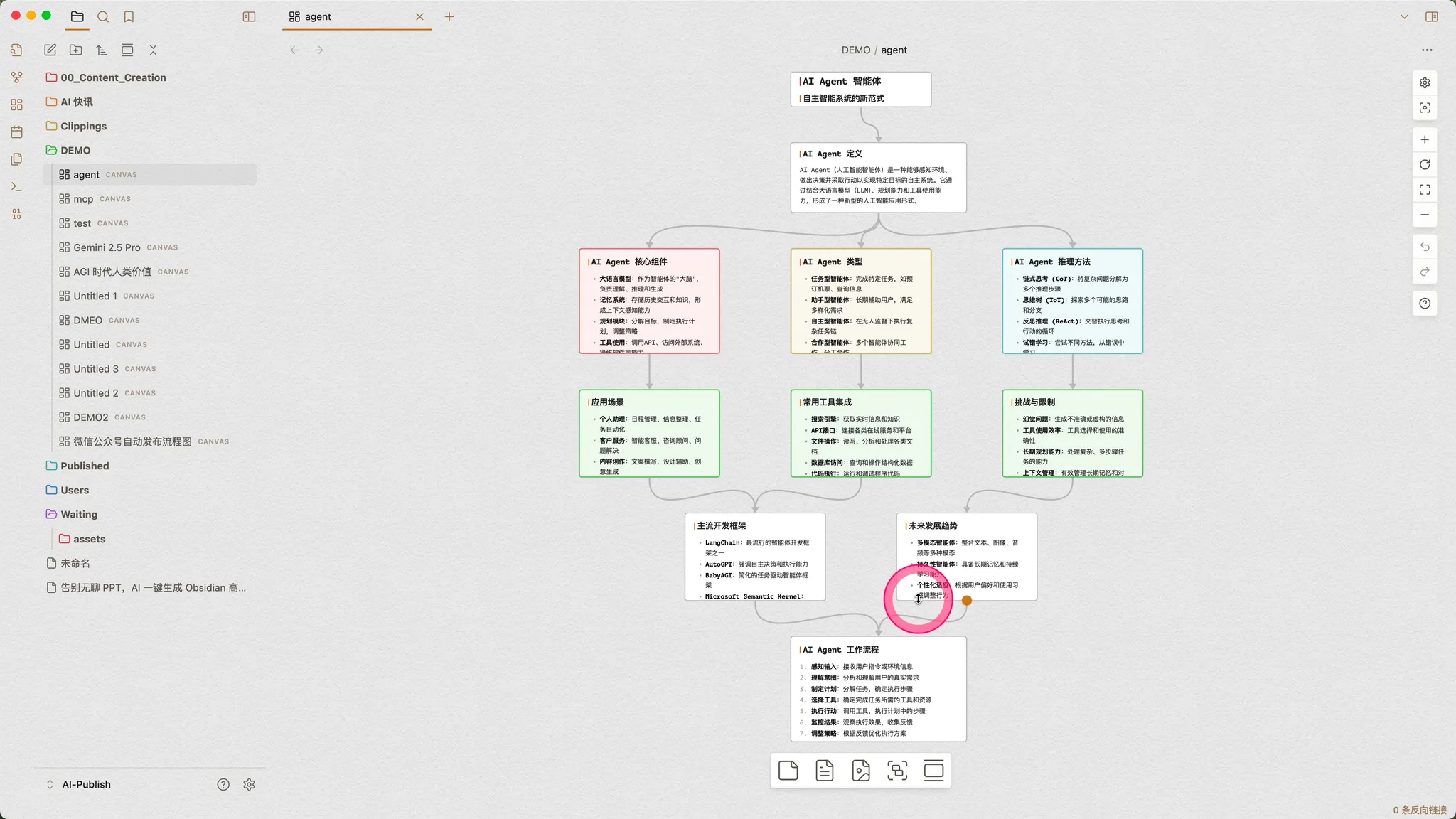Add media from vault to canvas

[x=861, y=771]
